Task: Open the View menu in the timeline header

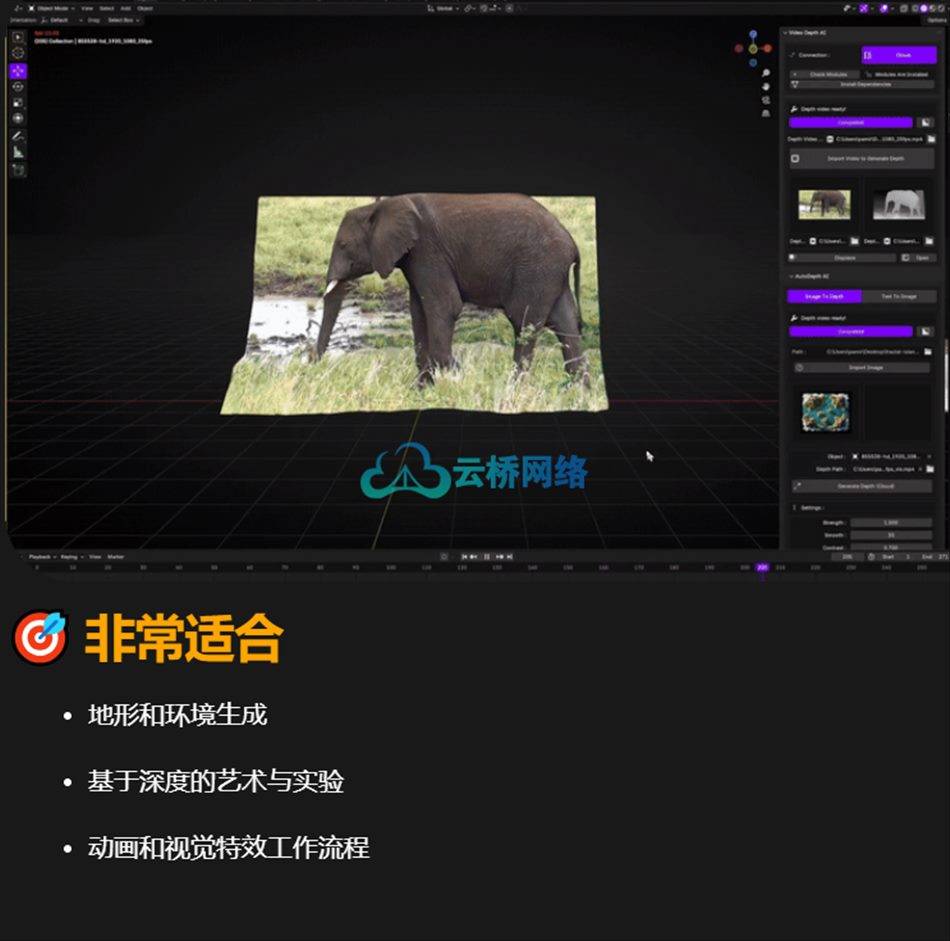Action: point(95,557)
